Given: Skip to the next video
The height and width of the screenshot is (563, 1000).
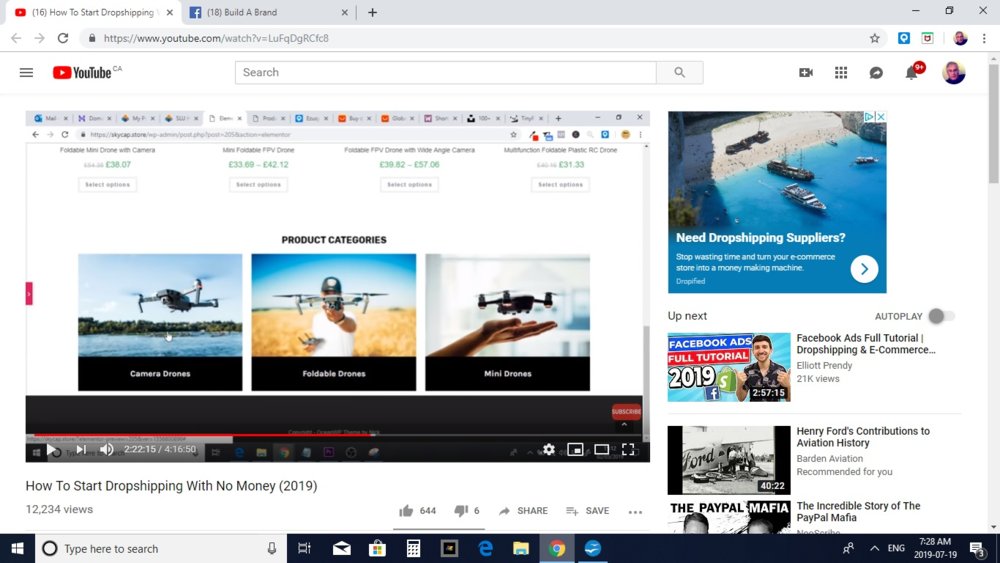Looking at the screenshot, I should [x=81, y=450].
